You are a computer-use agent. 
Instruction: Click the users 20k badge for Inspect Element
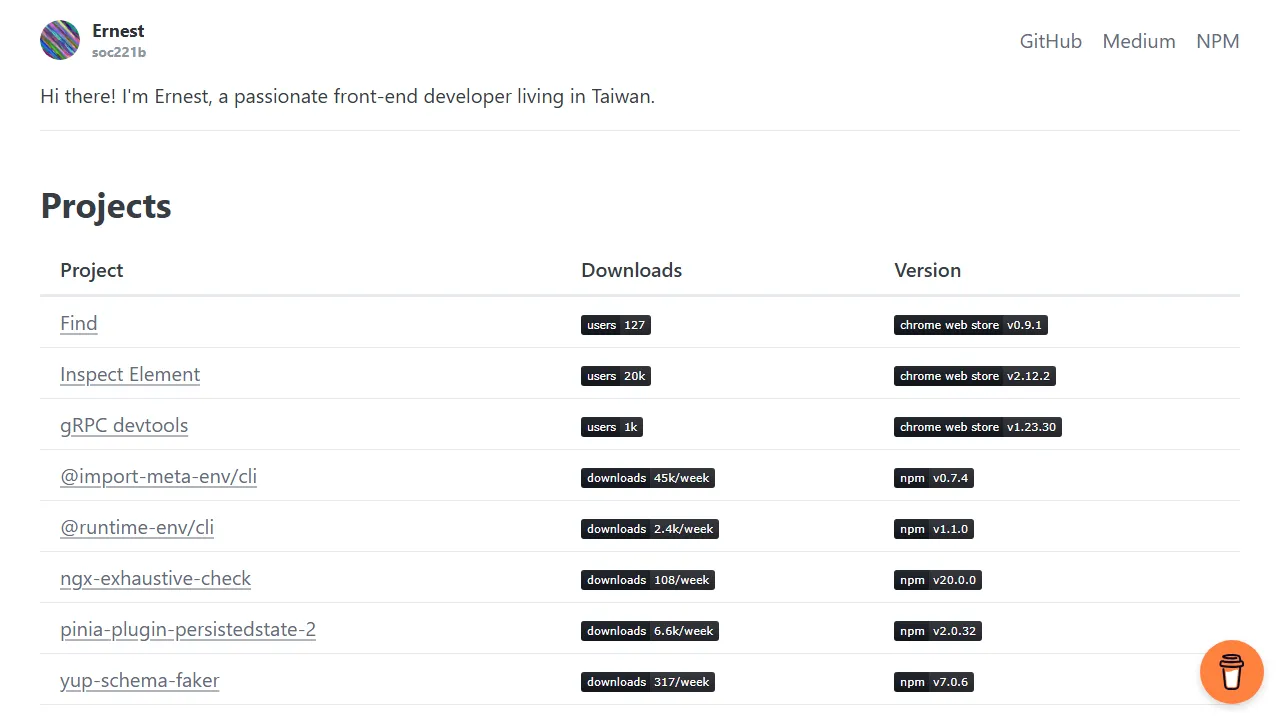click(x=615, y=375)
